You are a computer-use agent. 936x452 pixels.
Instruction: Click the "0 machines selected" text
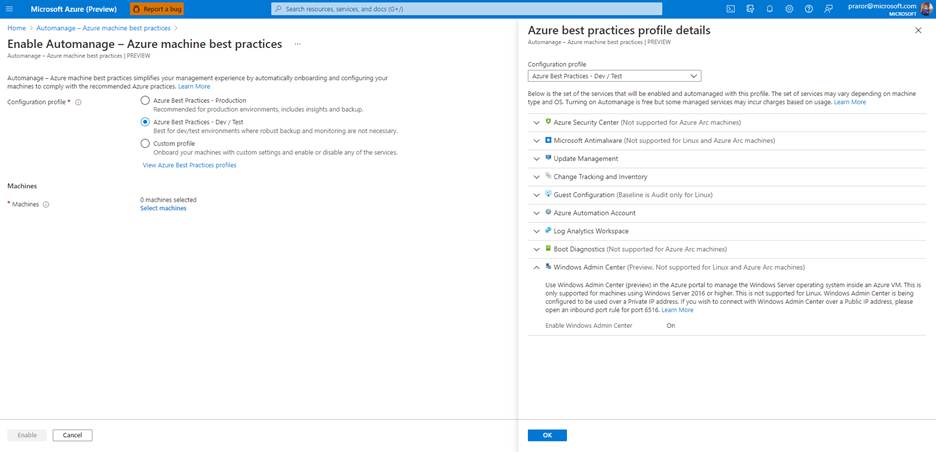pos(168,199)
